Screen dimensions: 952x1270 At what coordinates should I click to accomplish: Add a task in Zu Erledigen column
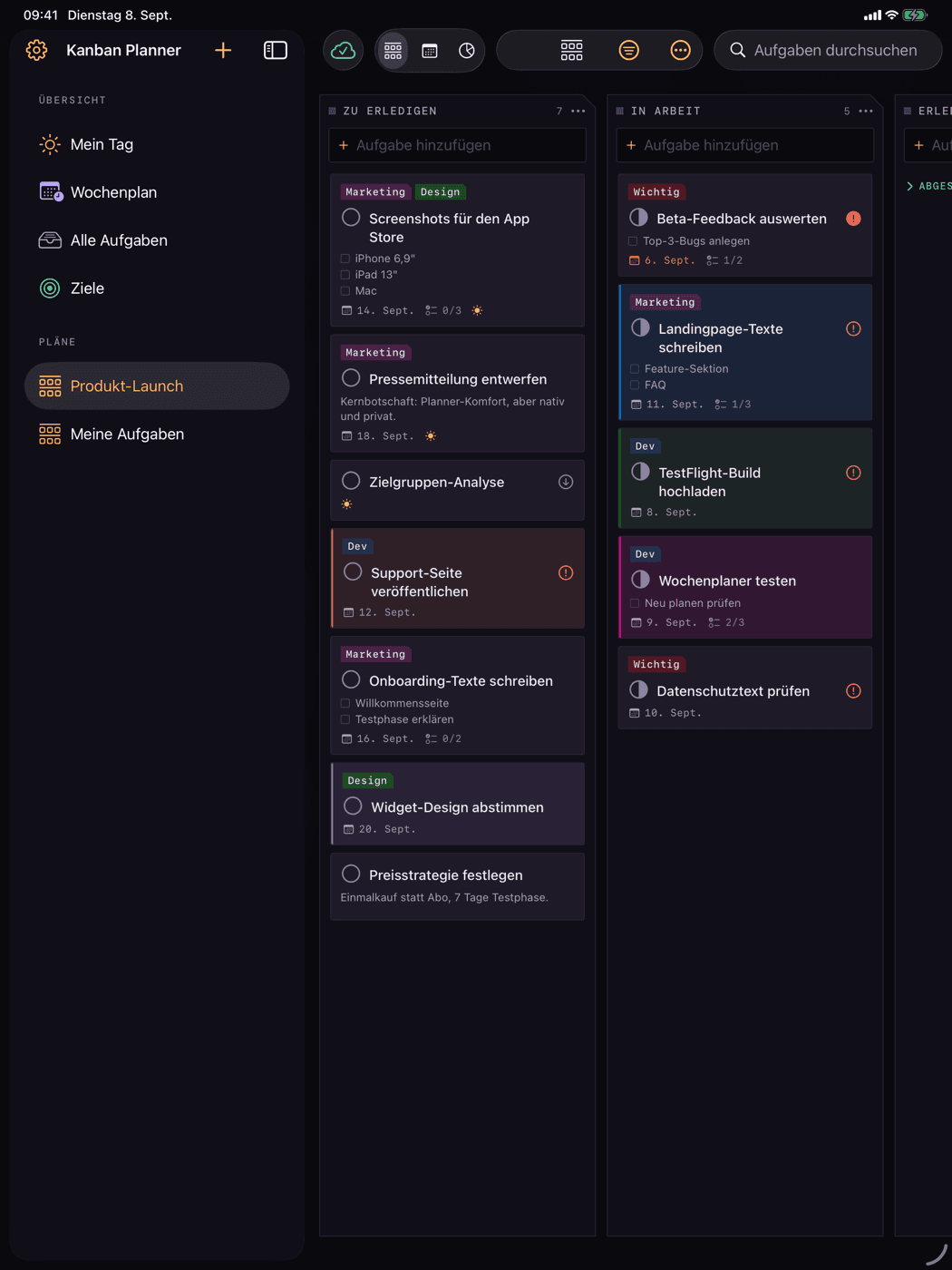coord(457,145)
